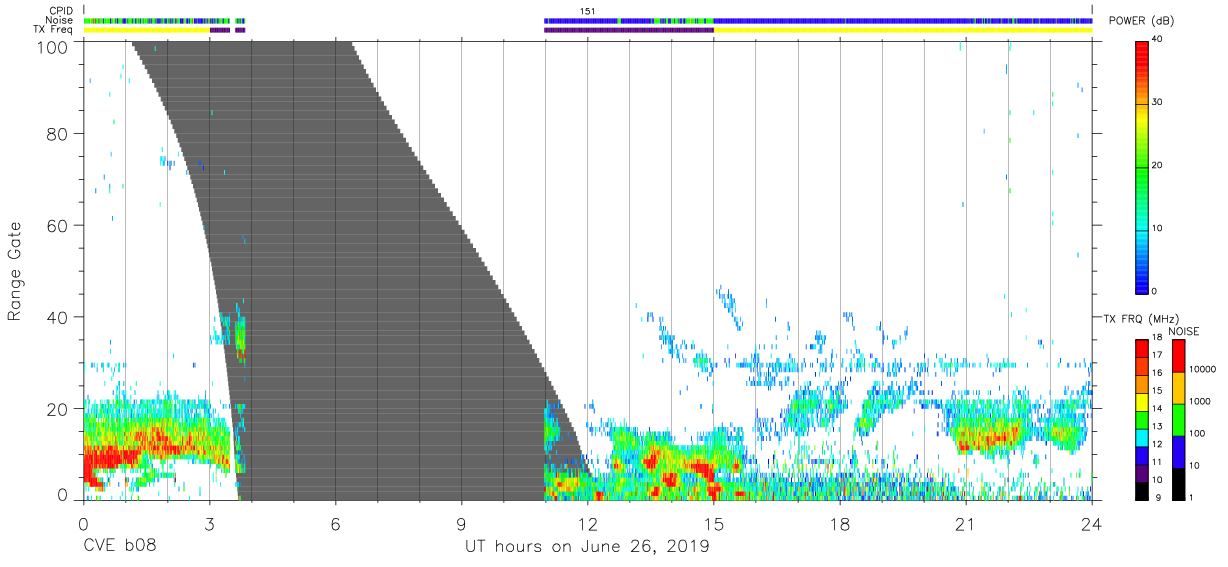Click the red echo patch near 22 UT

click(990, 437)
